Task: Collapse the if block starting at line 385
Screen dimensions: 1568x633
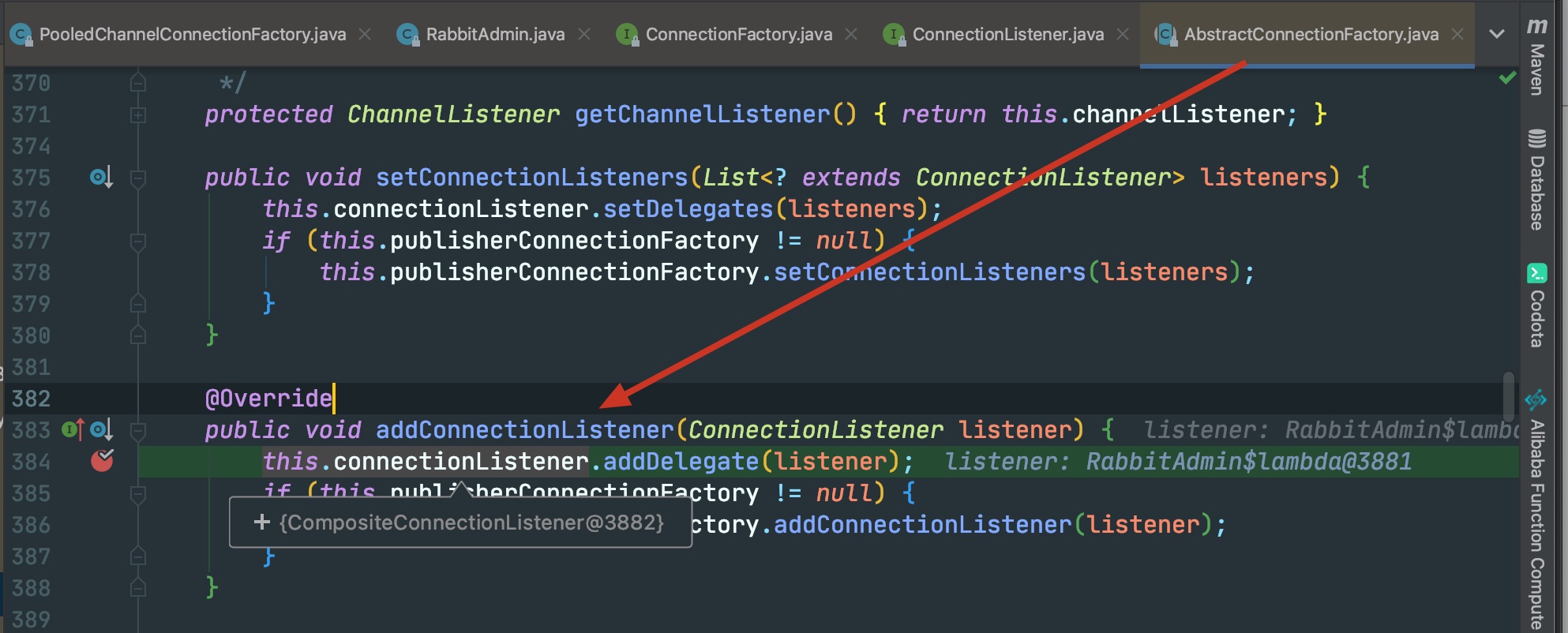Action: (x=137, y=494)
